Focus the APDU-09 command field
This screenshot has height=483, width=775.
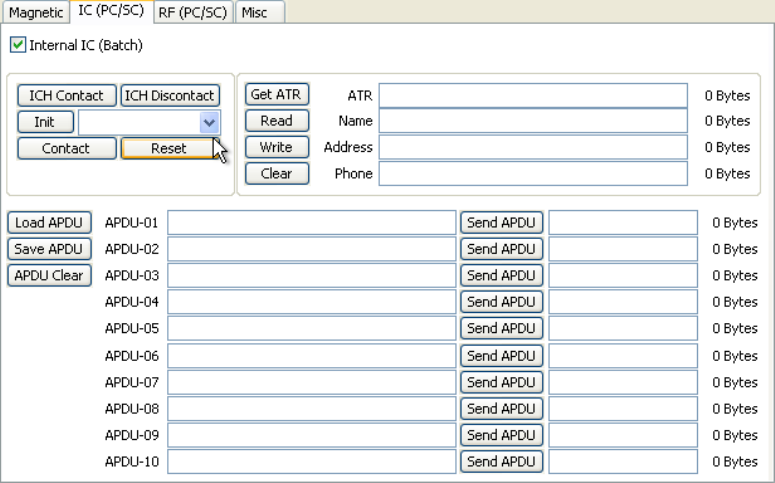click(311, 435)
